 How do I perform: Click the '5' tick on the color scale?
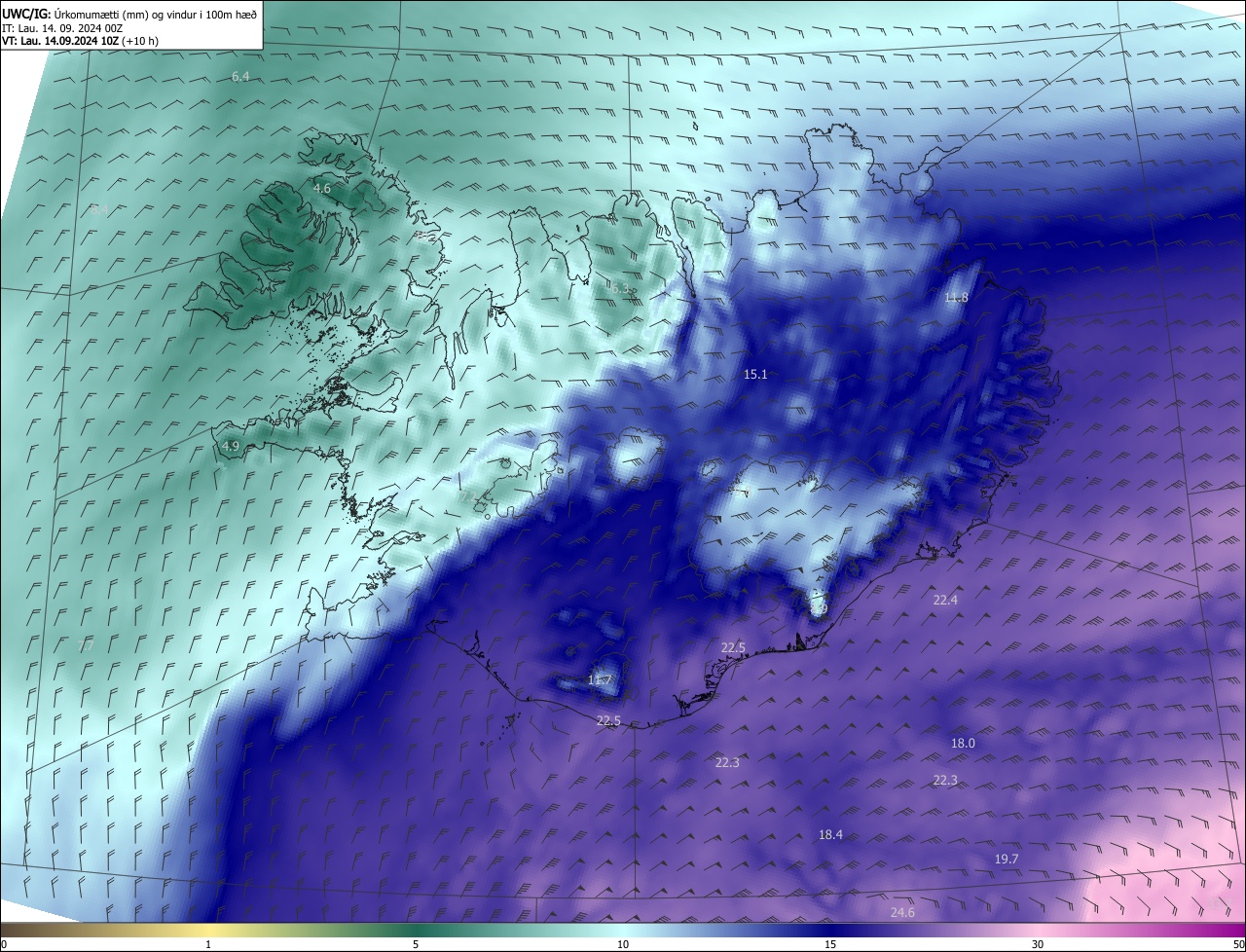pyautogui.click(x=416, y=944)
